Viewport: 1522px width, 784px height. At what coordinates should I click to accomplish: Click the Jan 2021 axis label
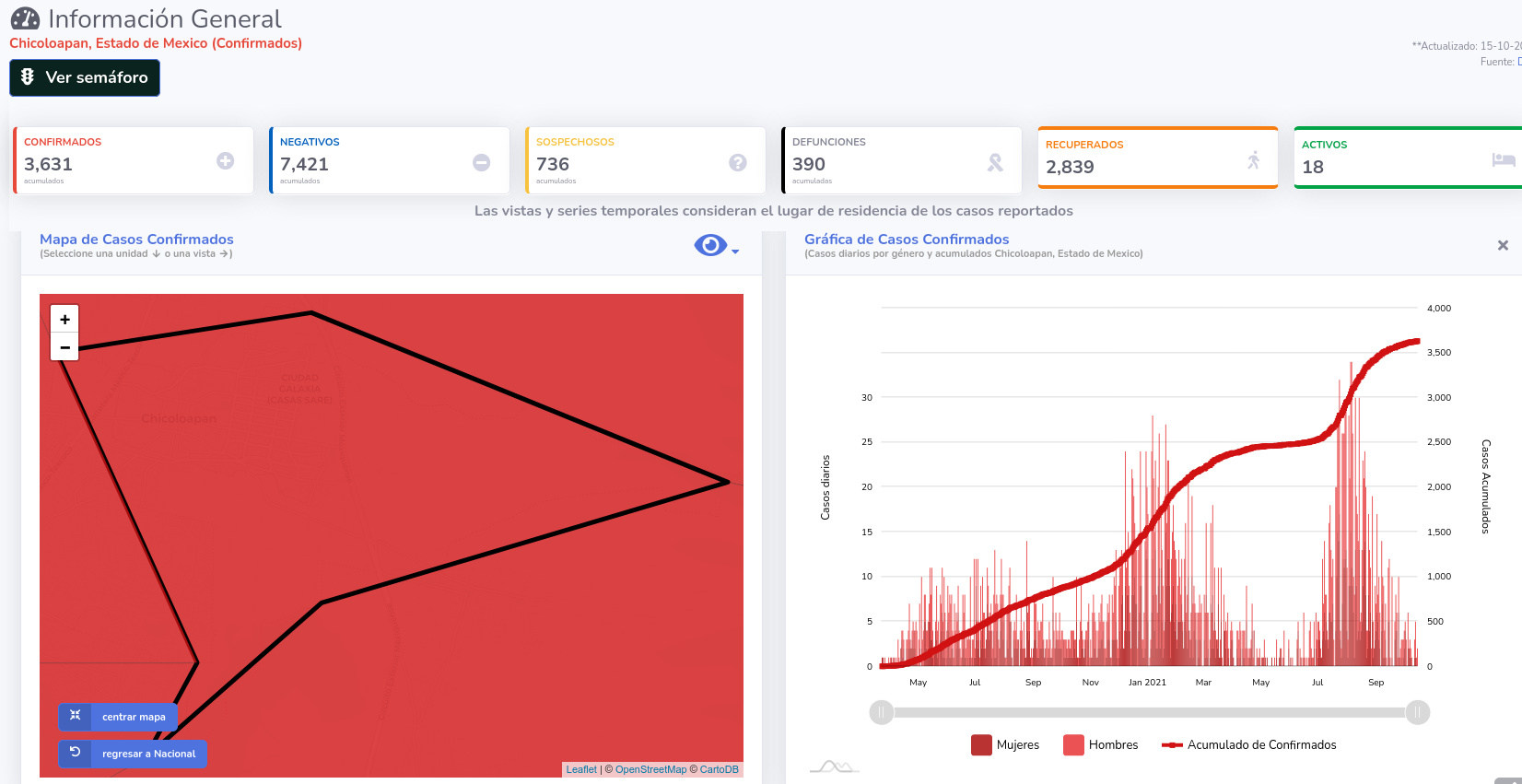[1147, 683]
